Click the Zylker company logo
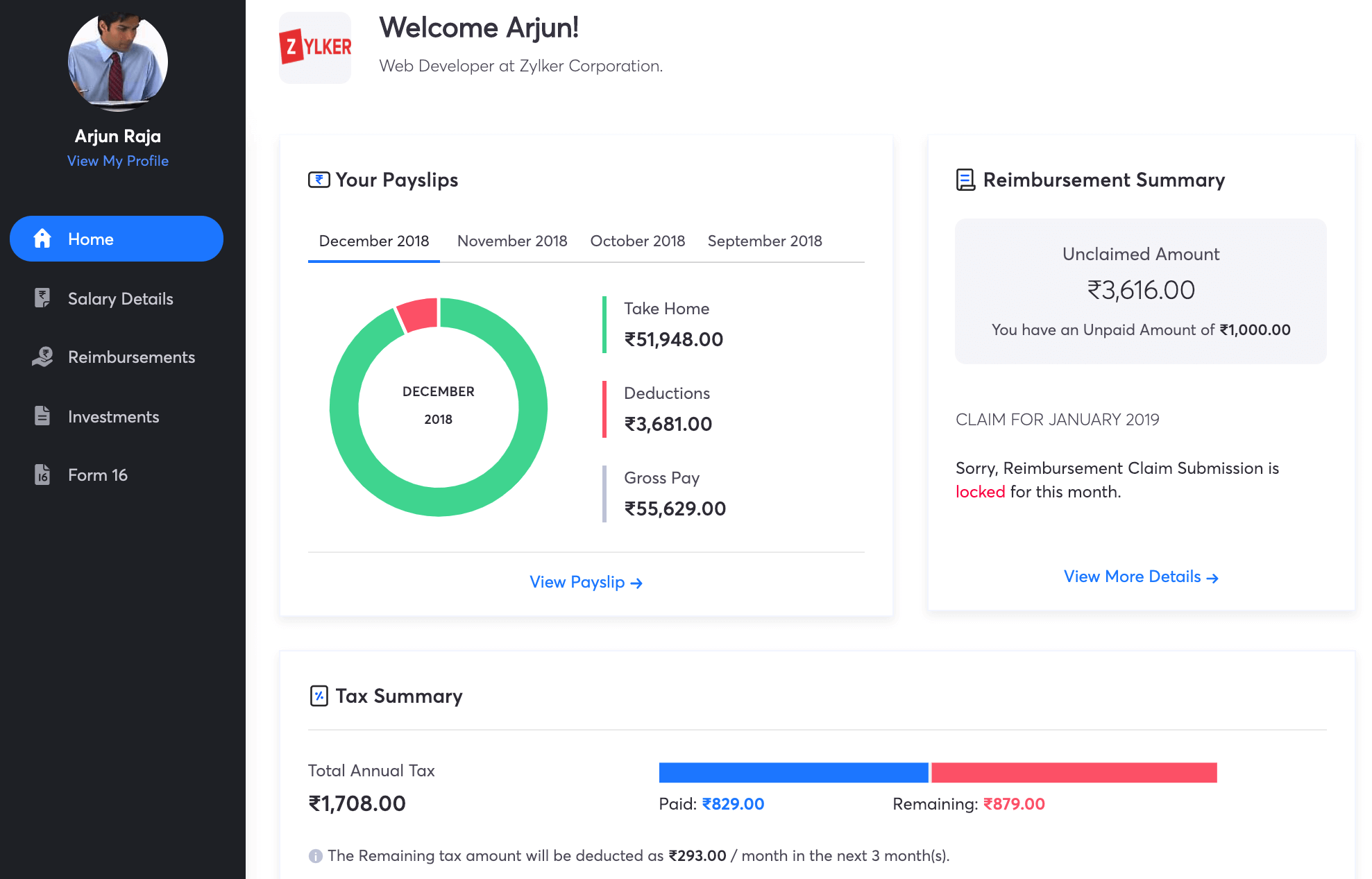This screenshot has height=879, width=1372. (x=315, y=48)
